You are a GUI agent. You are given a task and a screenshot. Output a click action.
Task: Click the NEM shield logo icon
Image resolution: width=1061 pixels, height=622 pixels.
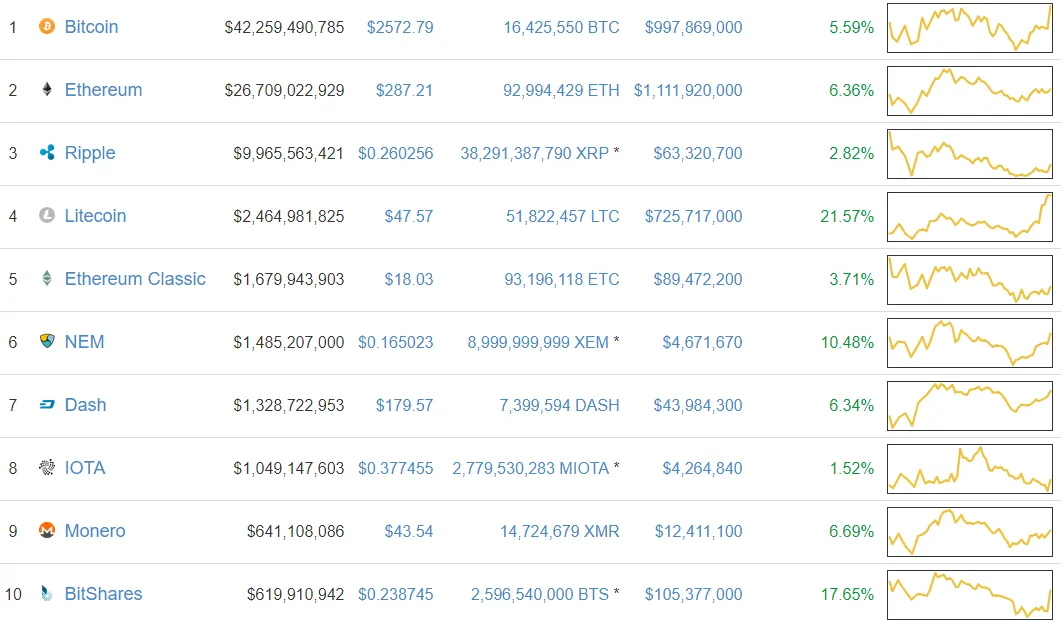(x=47, y=341)
